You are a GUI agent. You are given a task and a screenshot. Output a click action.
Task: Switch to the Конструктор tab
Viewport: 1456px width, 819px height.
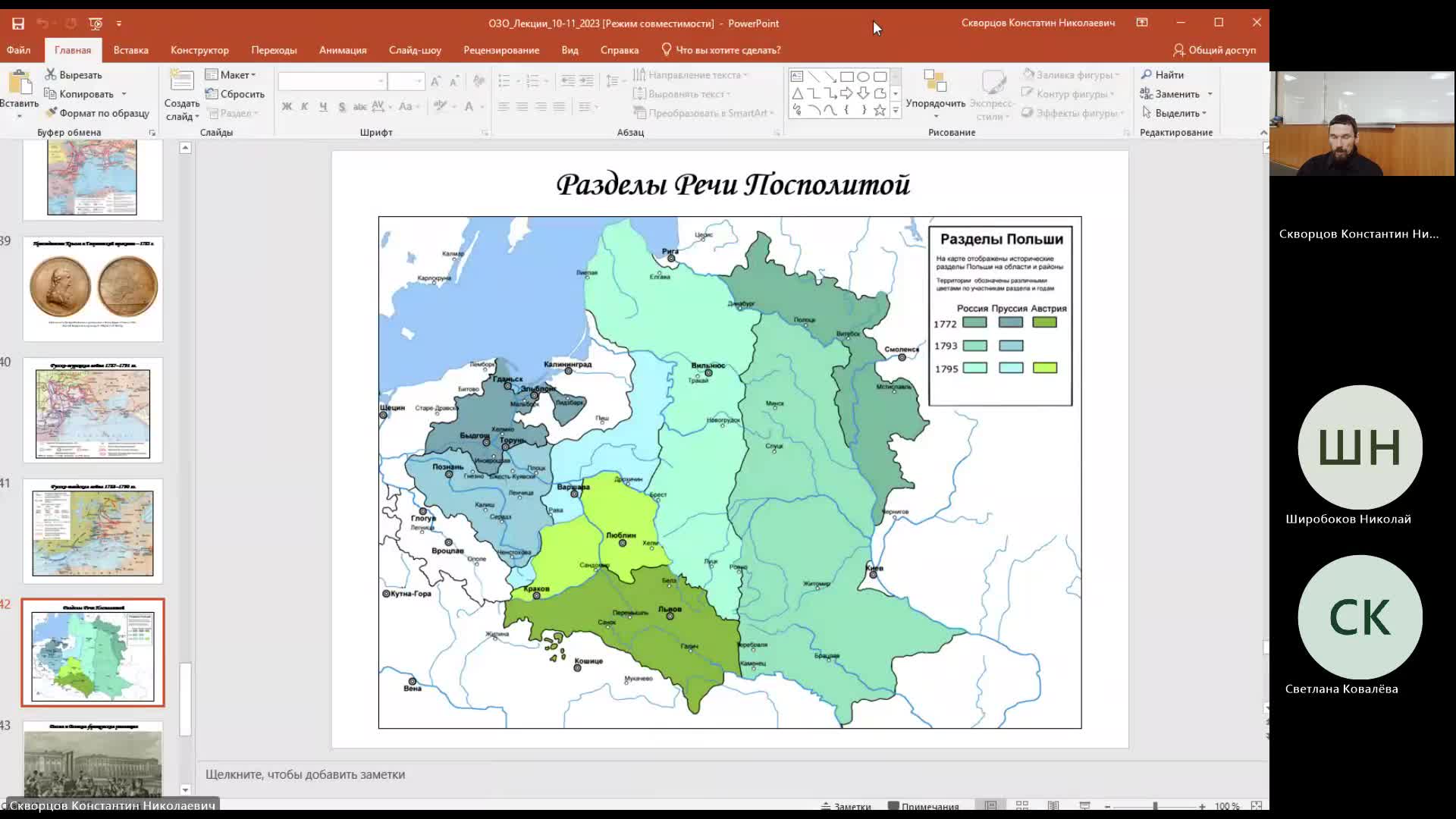(199, 50)
